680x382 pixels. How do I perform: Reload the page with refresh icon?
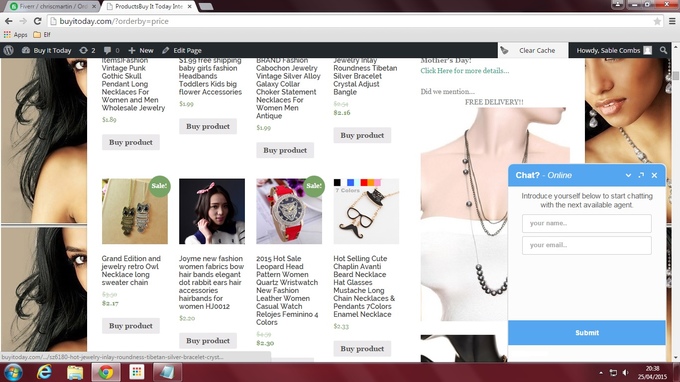click(37, 21)
